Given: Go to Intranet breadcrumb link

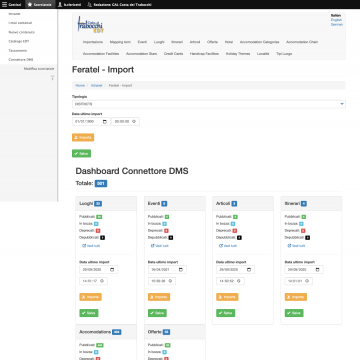Looking at the screenshot, I should [97, 86].
